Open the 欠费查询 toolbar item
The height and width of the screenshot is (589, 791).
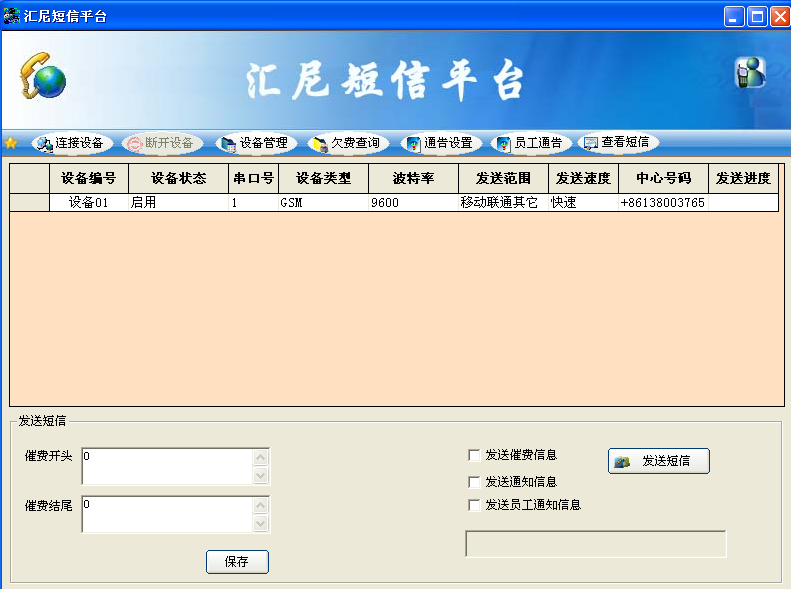346,143
